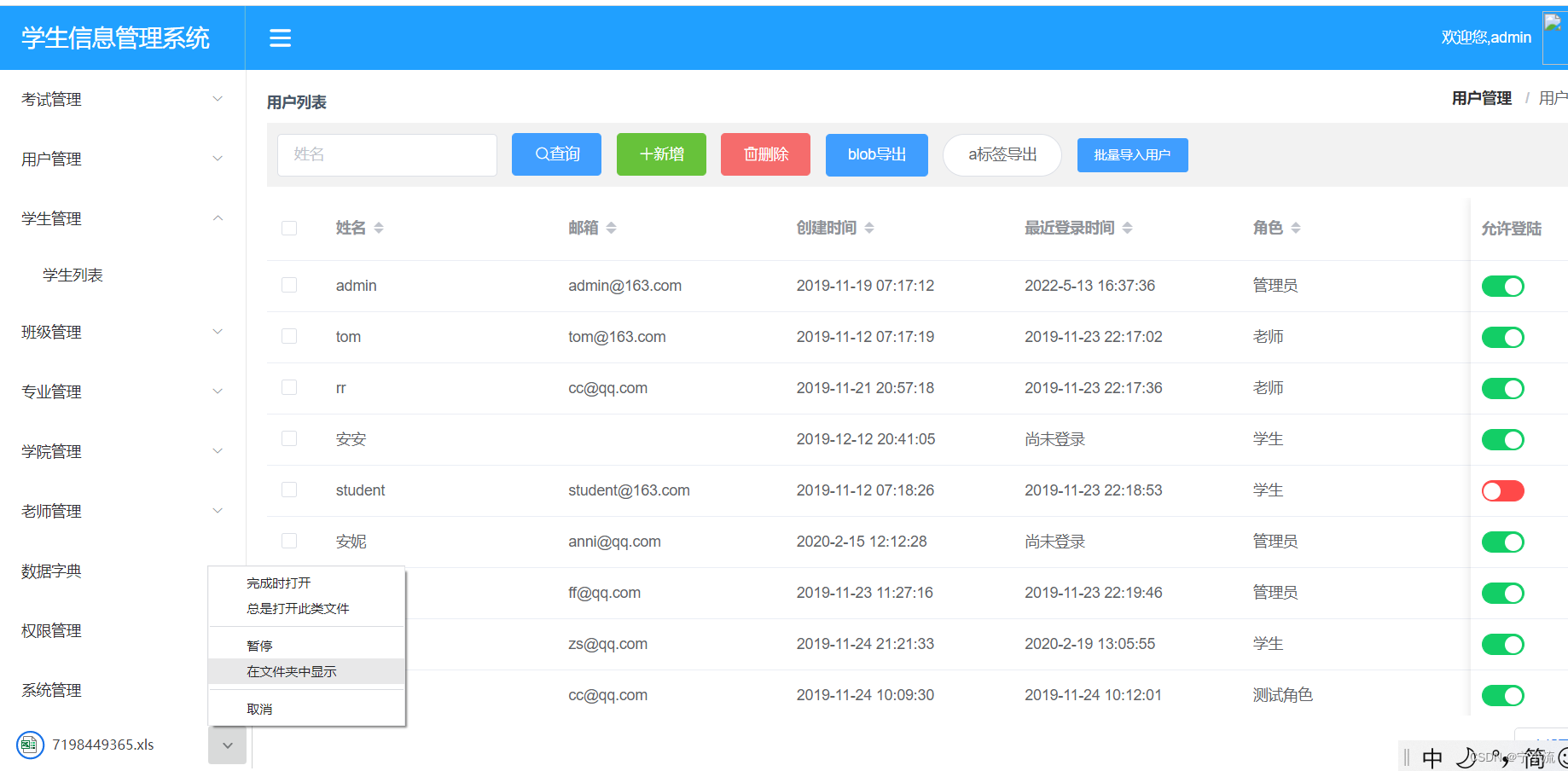Expand 考试管理 sidebar menu
Viewport: 1568px width, 771px height.
pyautogui.click(x=122, y=99)
